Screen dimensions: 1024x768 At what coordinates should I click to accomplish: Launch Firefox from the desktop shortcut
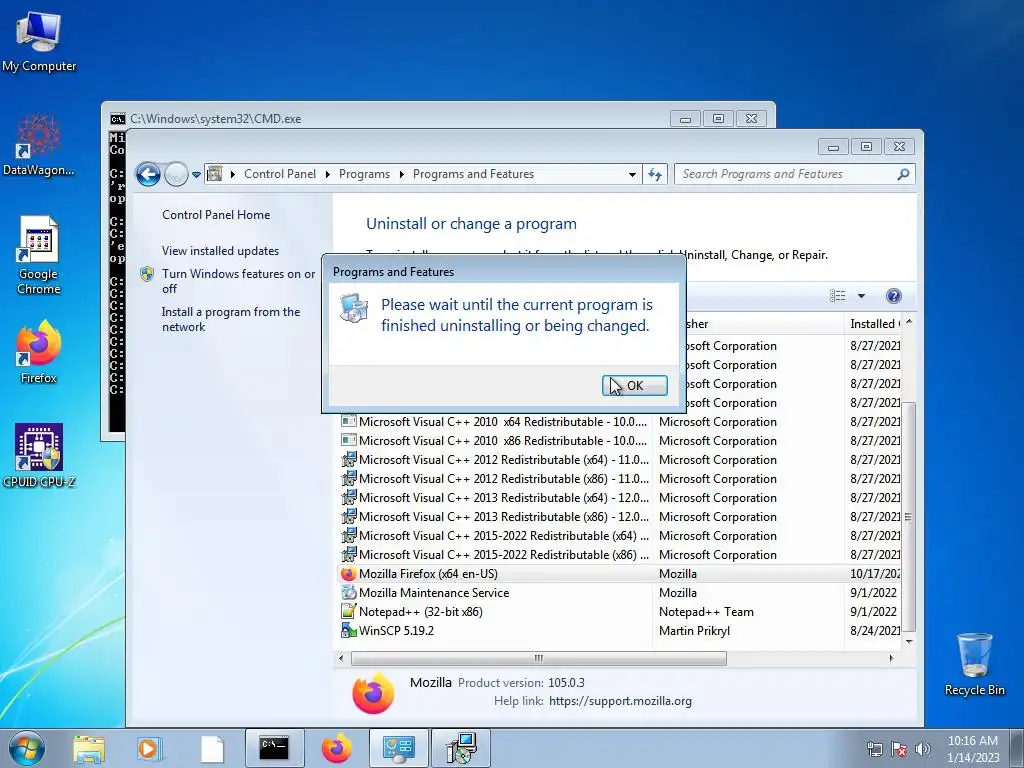(x=39, y=352)
